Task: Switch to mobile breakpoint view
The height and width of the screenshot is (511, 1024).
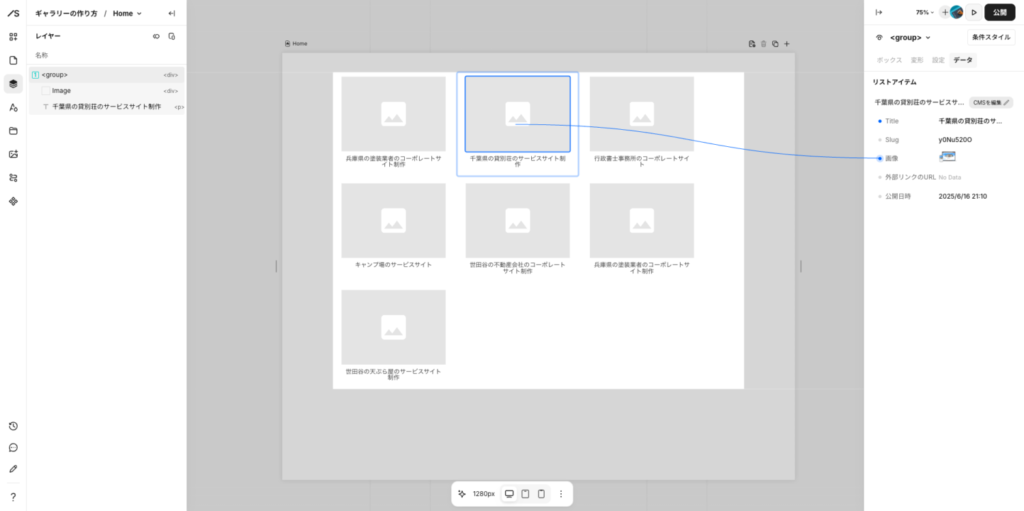Action: coord(541,494)
